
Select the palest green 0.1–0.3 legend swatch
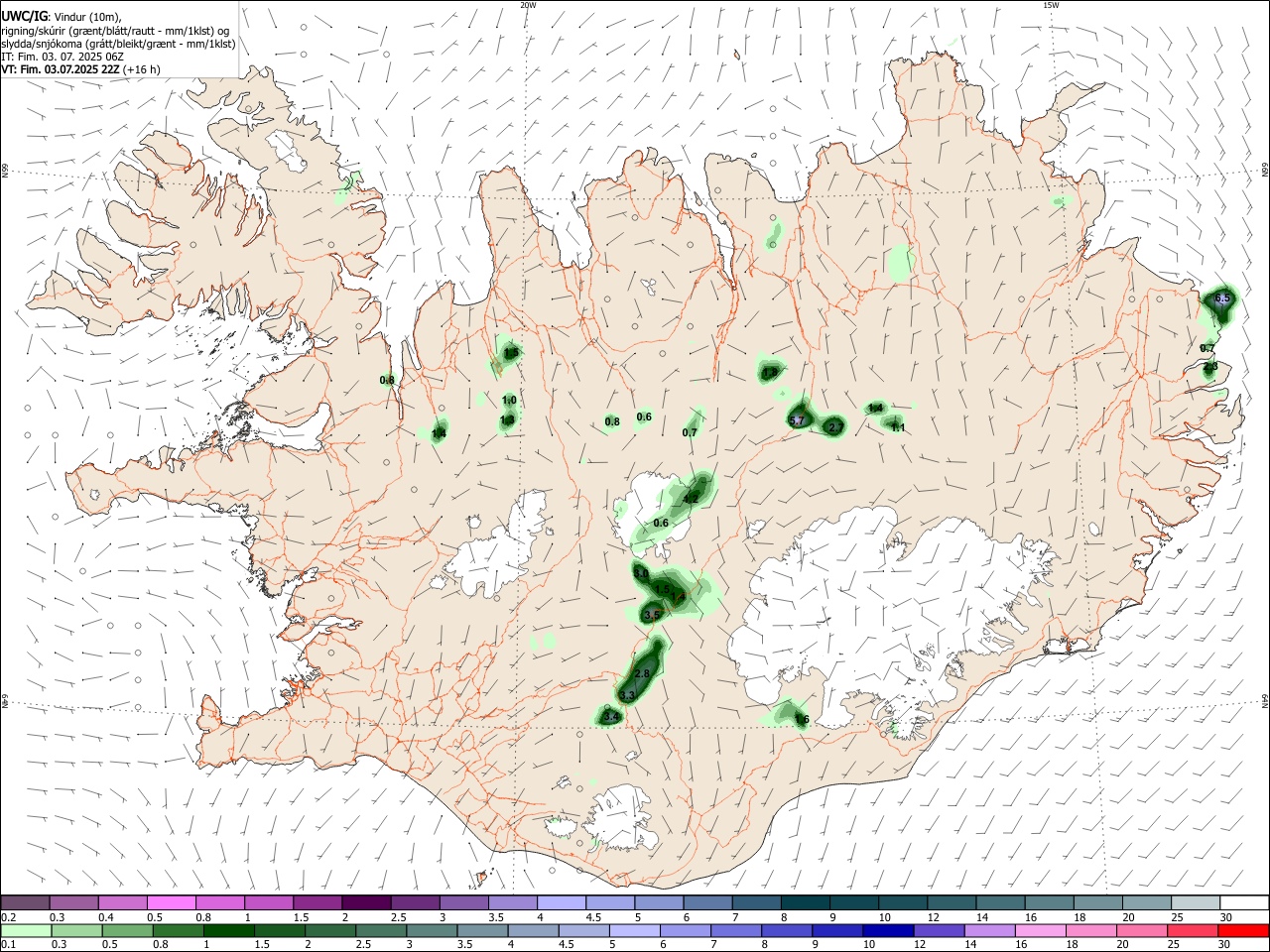26,930
